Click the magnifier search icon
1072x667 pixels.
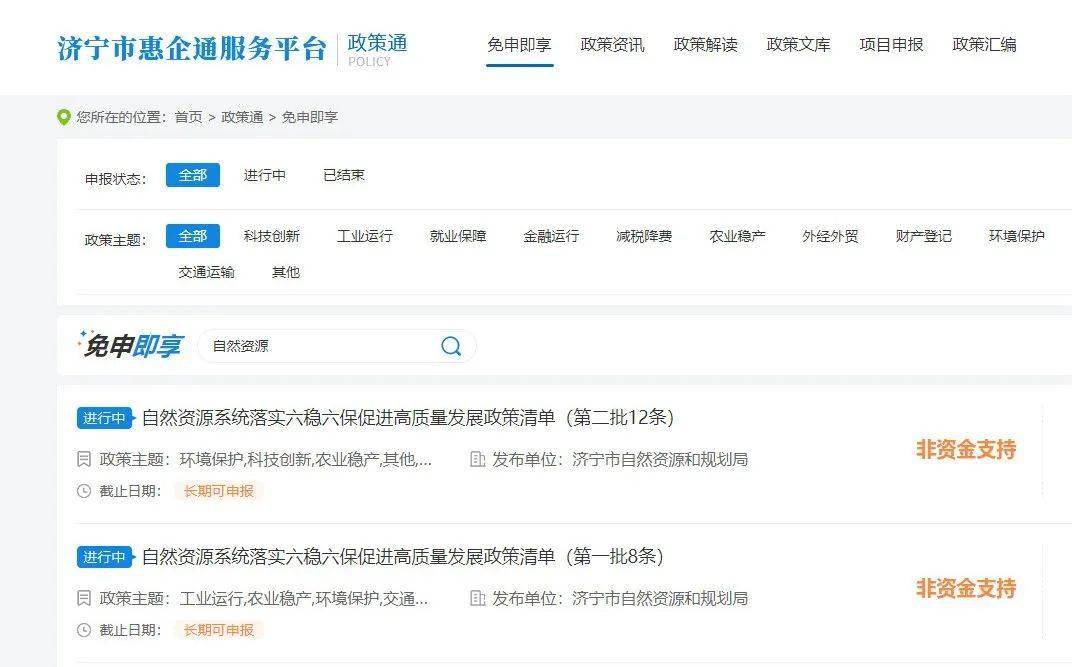coord(451,346)
